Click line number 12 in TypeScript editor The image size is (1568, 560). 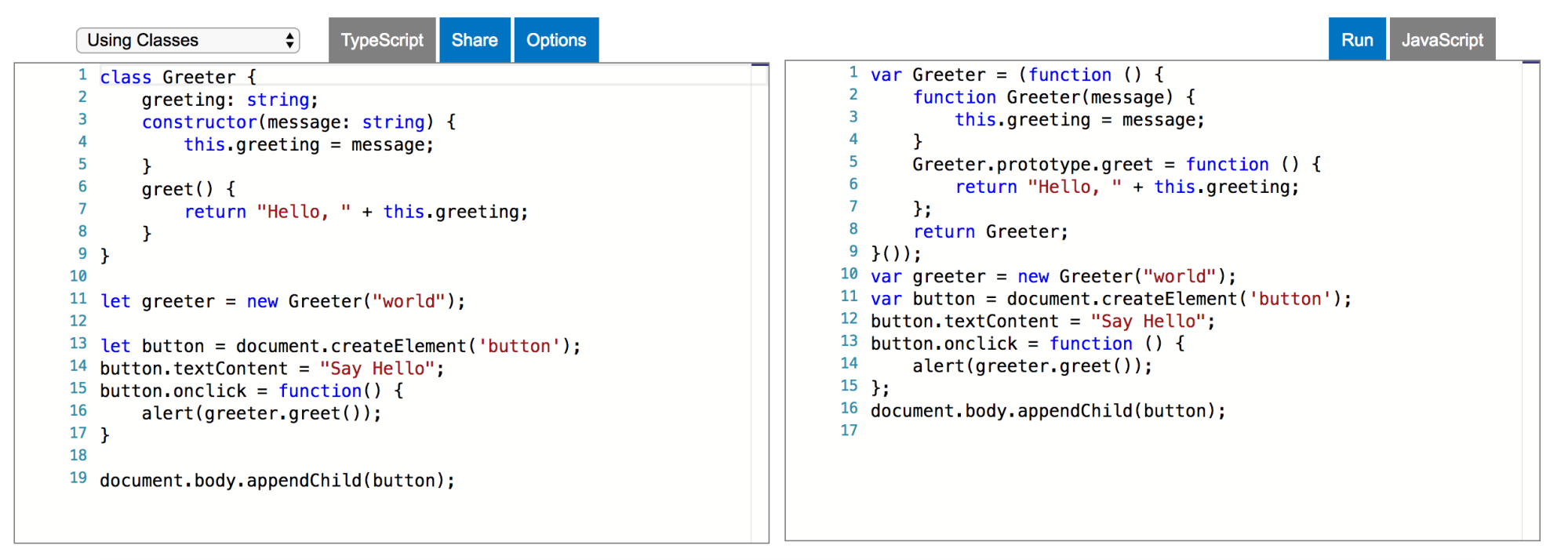click(78, 321)
